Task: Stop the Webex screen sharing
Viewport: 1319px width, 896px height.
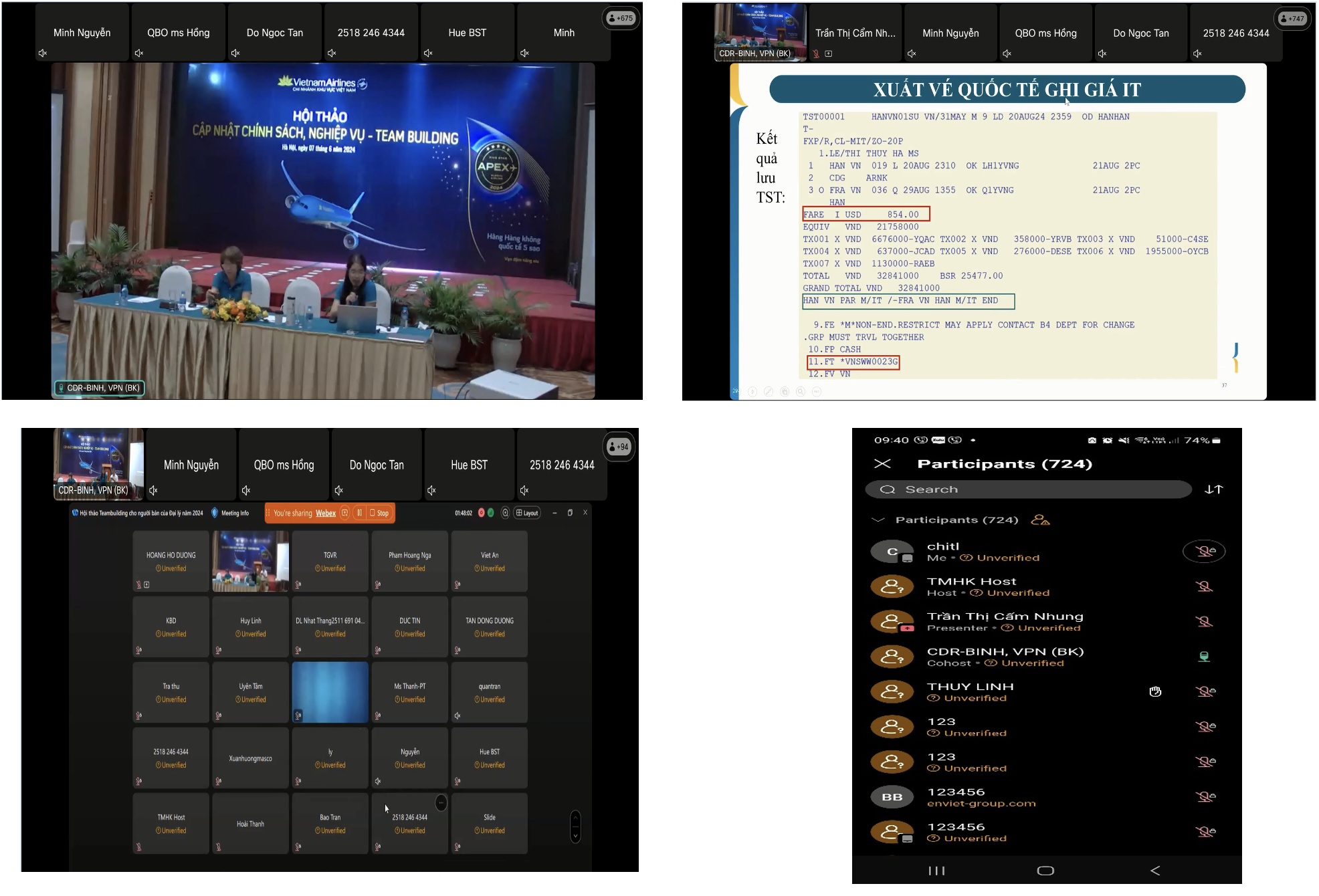Action: [379, 514]
